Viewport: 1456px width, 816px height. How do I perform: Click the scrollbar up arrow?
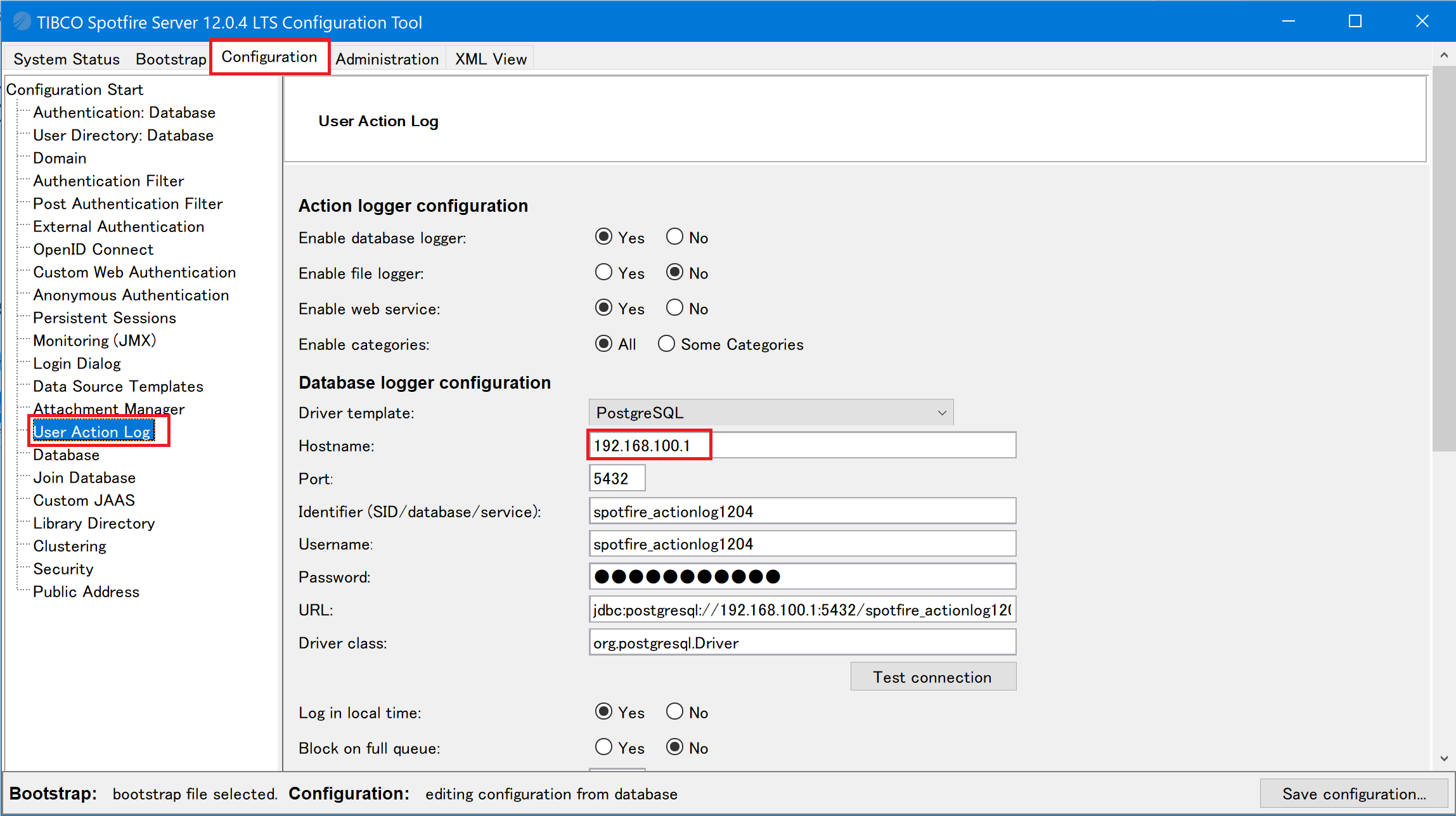[1444, 55]
